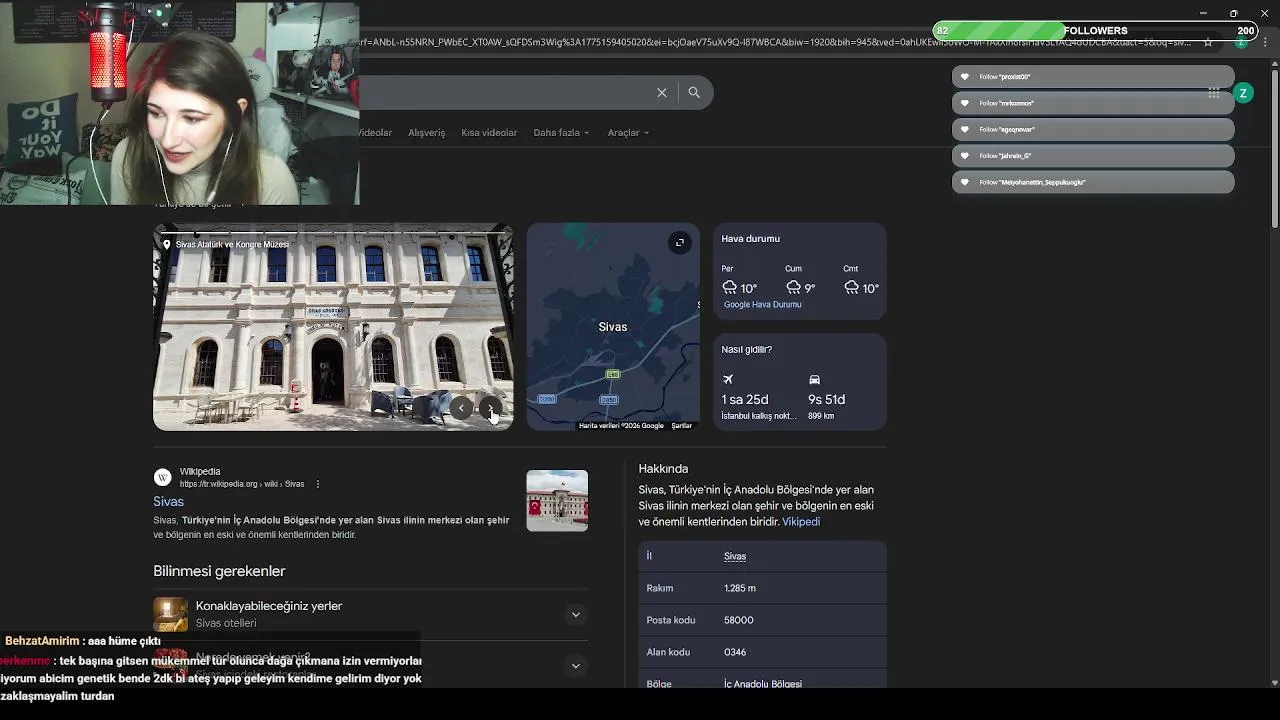Click the location pin on the museum photo
The image size is (1280, 720).
pos(167,244)
